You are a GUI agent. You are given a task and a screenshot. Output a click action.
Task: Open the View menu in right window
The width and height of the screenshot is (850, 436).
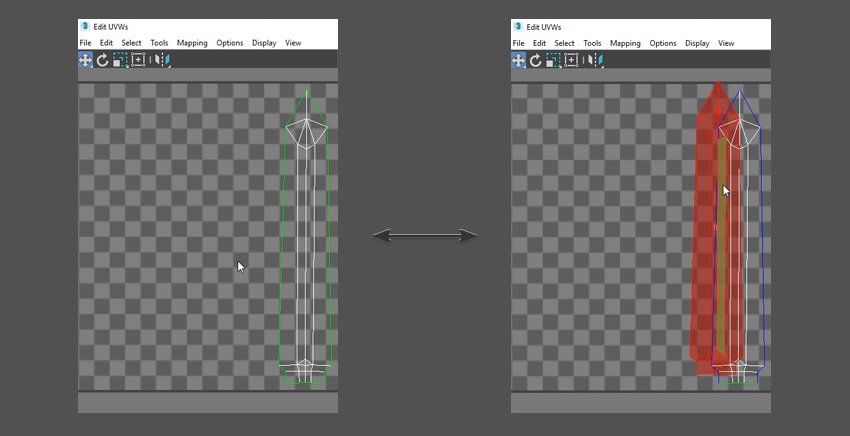point(726,43)
